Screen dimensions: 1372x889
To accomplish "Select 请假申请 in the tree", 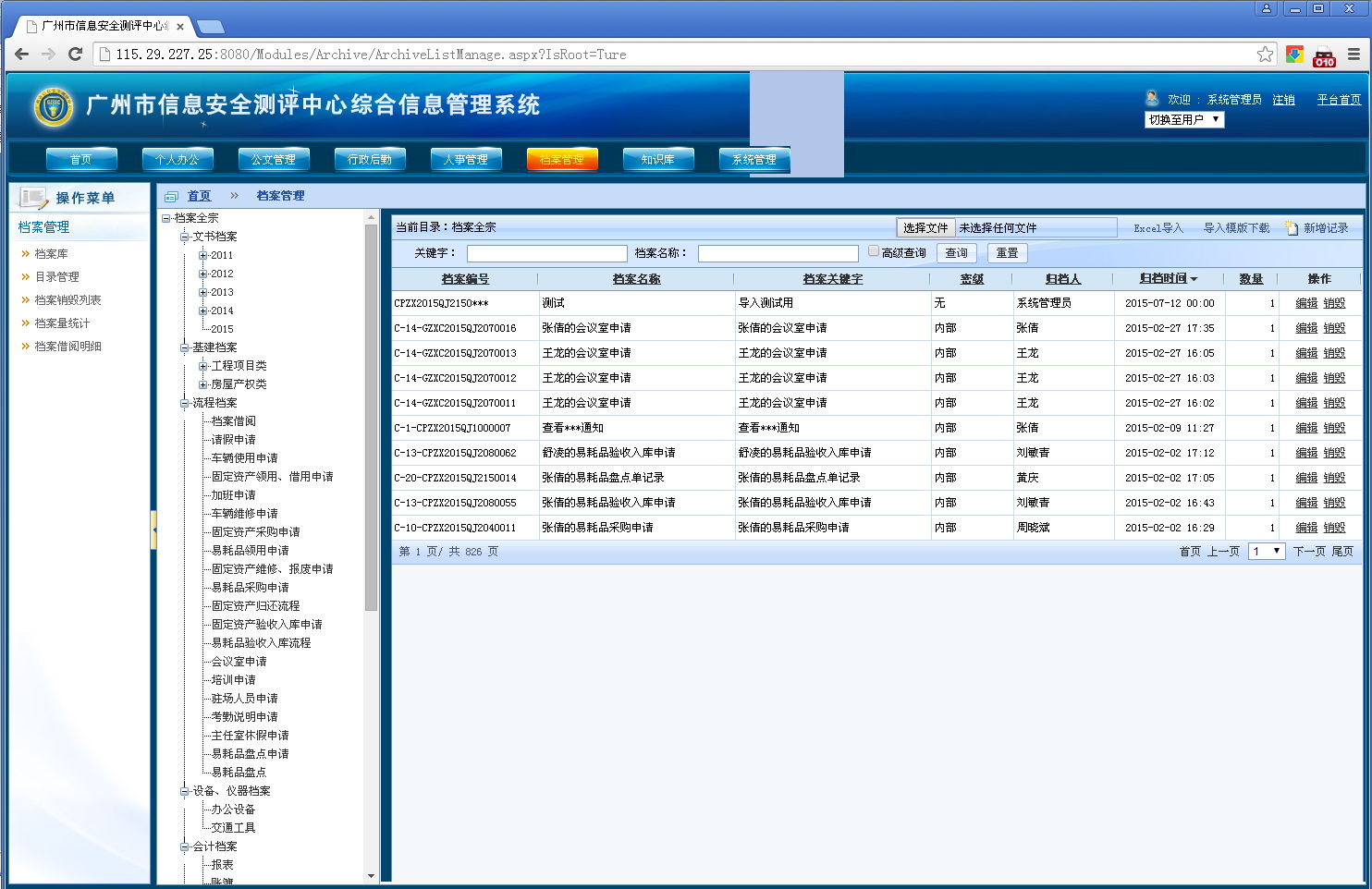I will (233, 440).
